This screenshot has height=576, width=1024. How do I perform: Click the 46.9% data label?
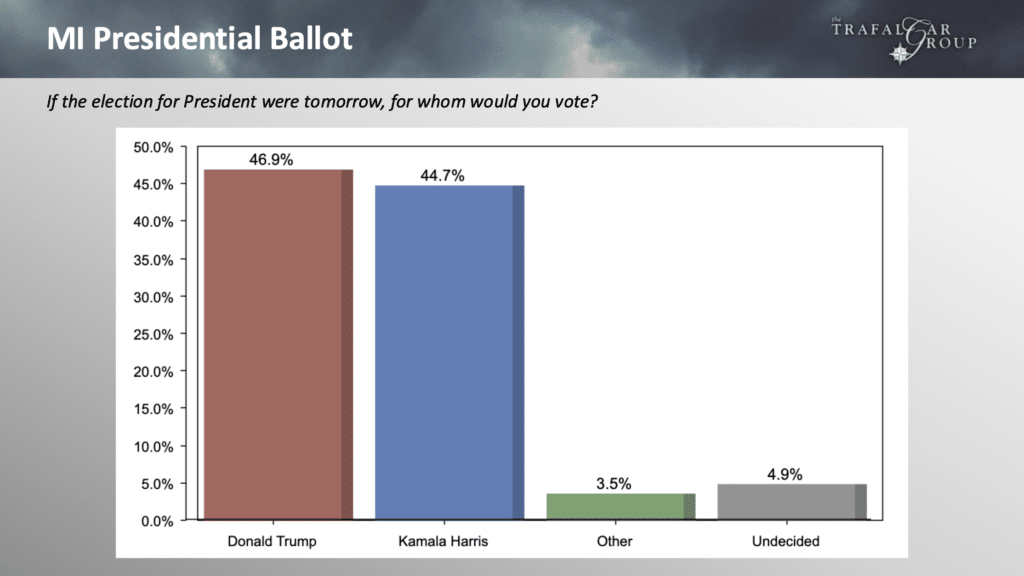coord(271,158)
